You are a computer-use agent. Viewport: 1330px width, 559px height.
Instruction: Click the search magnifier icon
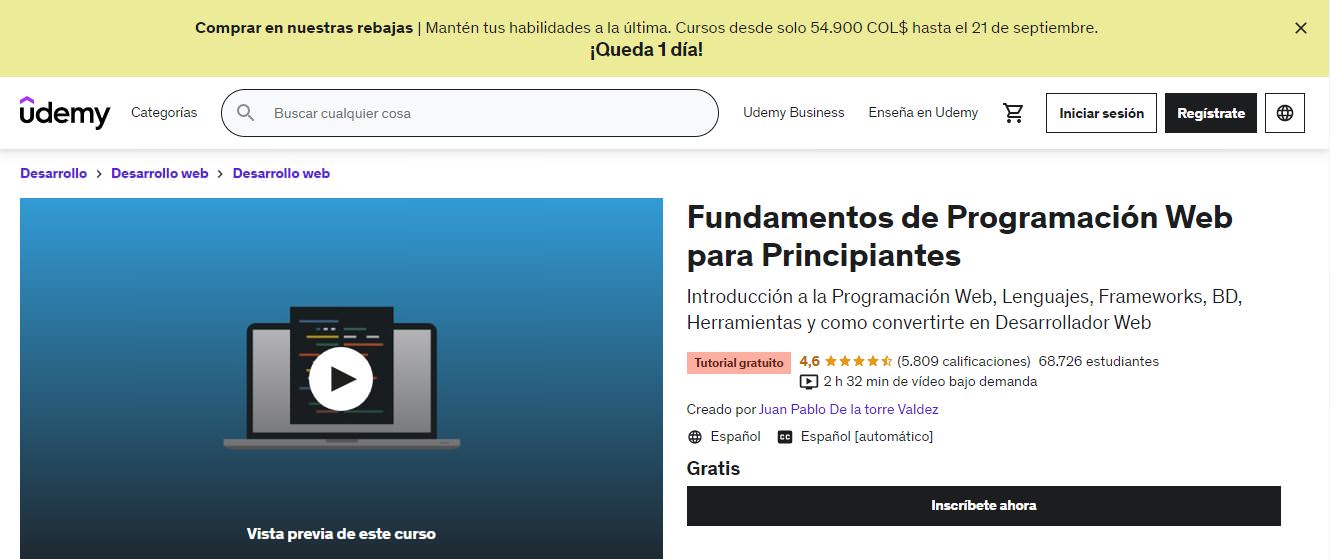(245, 113)
